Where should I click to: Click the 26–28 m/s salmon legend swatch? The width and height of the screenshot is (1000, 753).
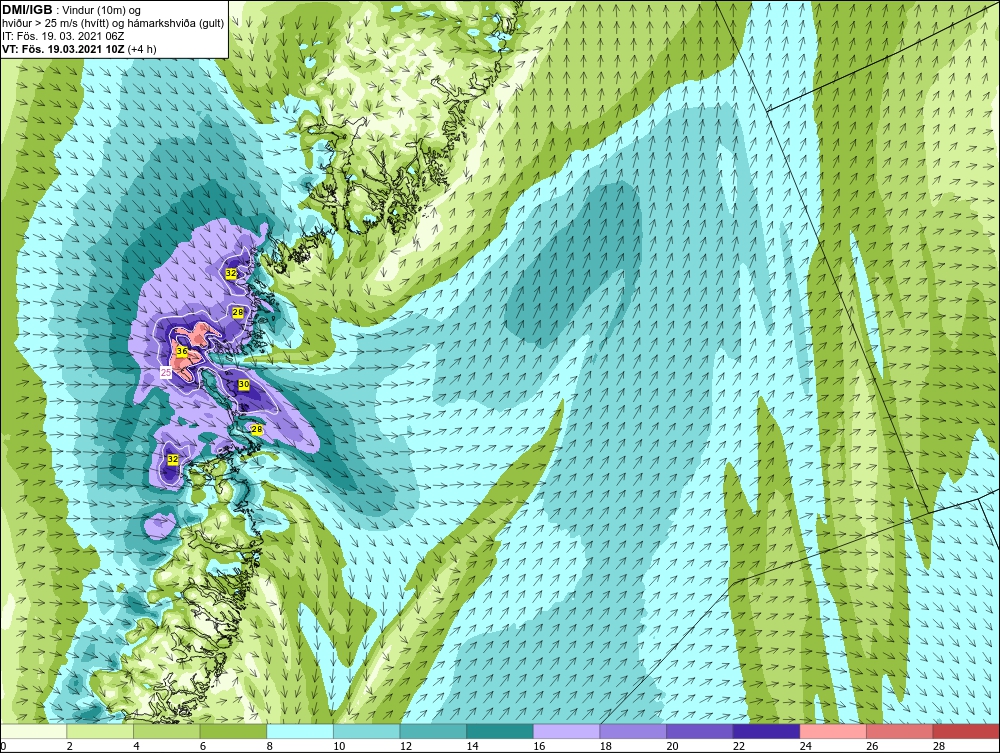coord(900,731)
